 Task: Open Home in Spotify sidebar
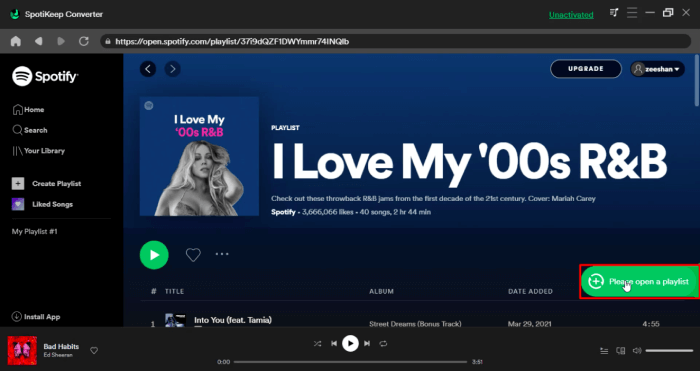tap(29, 110)
